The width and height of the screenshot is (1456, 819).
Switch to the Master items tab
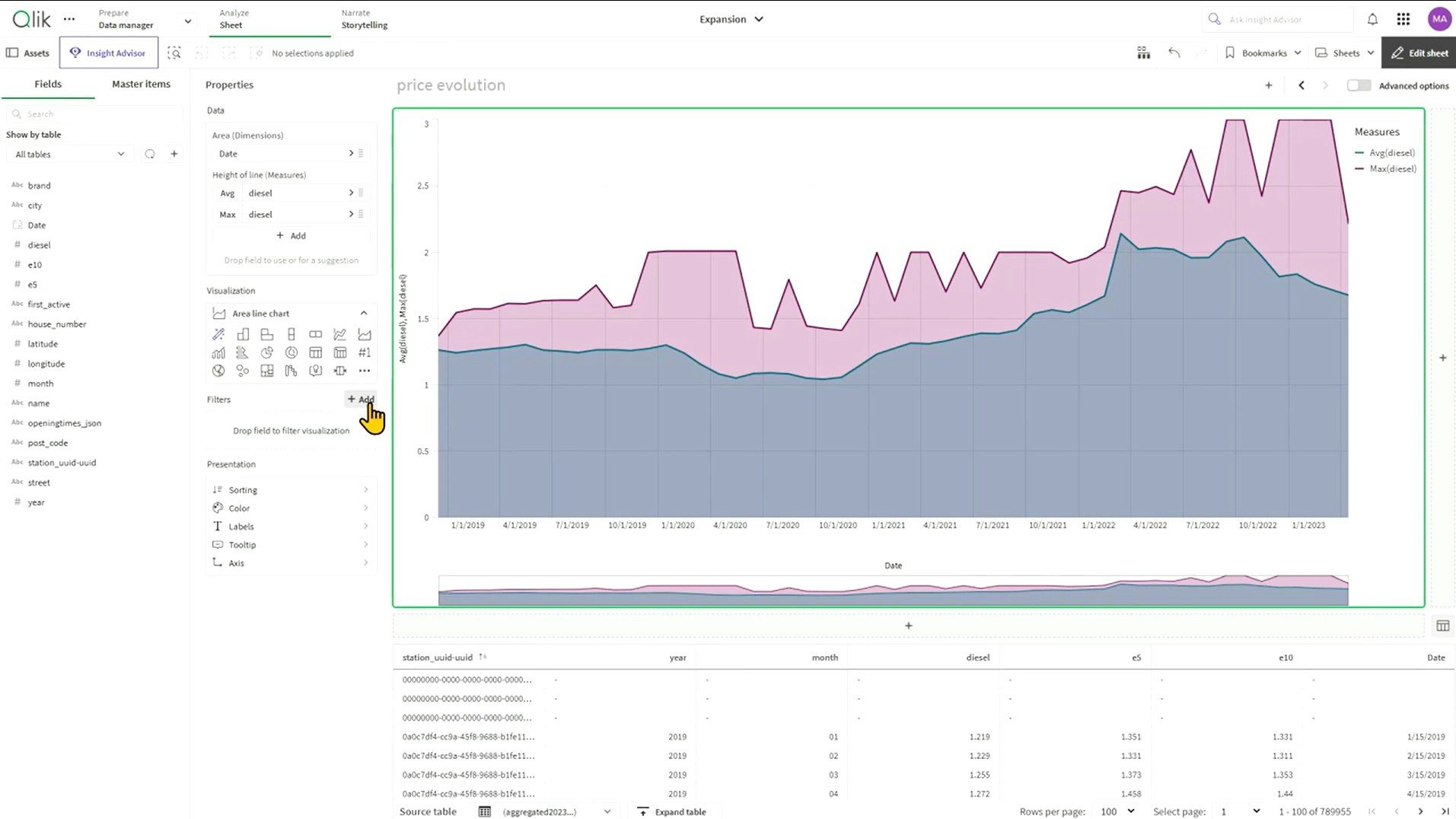click(x=141, y=84)
